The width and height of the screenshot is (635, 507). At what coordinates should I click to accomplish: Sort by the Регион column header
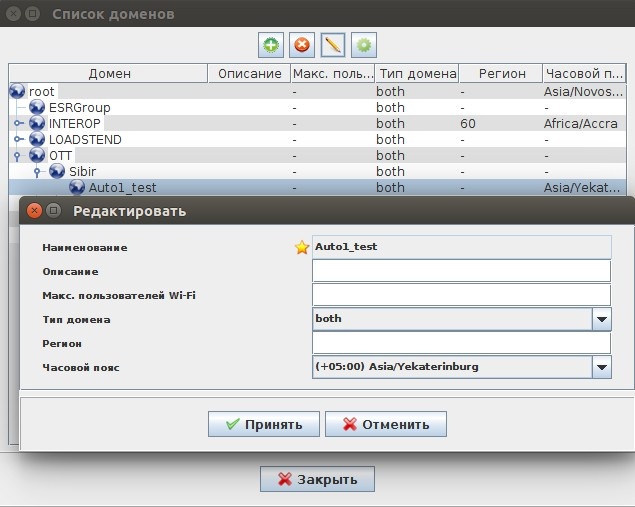pyautogui.click(x=500, y=74)
